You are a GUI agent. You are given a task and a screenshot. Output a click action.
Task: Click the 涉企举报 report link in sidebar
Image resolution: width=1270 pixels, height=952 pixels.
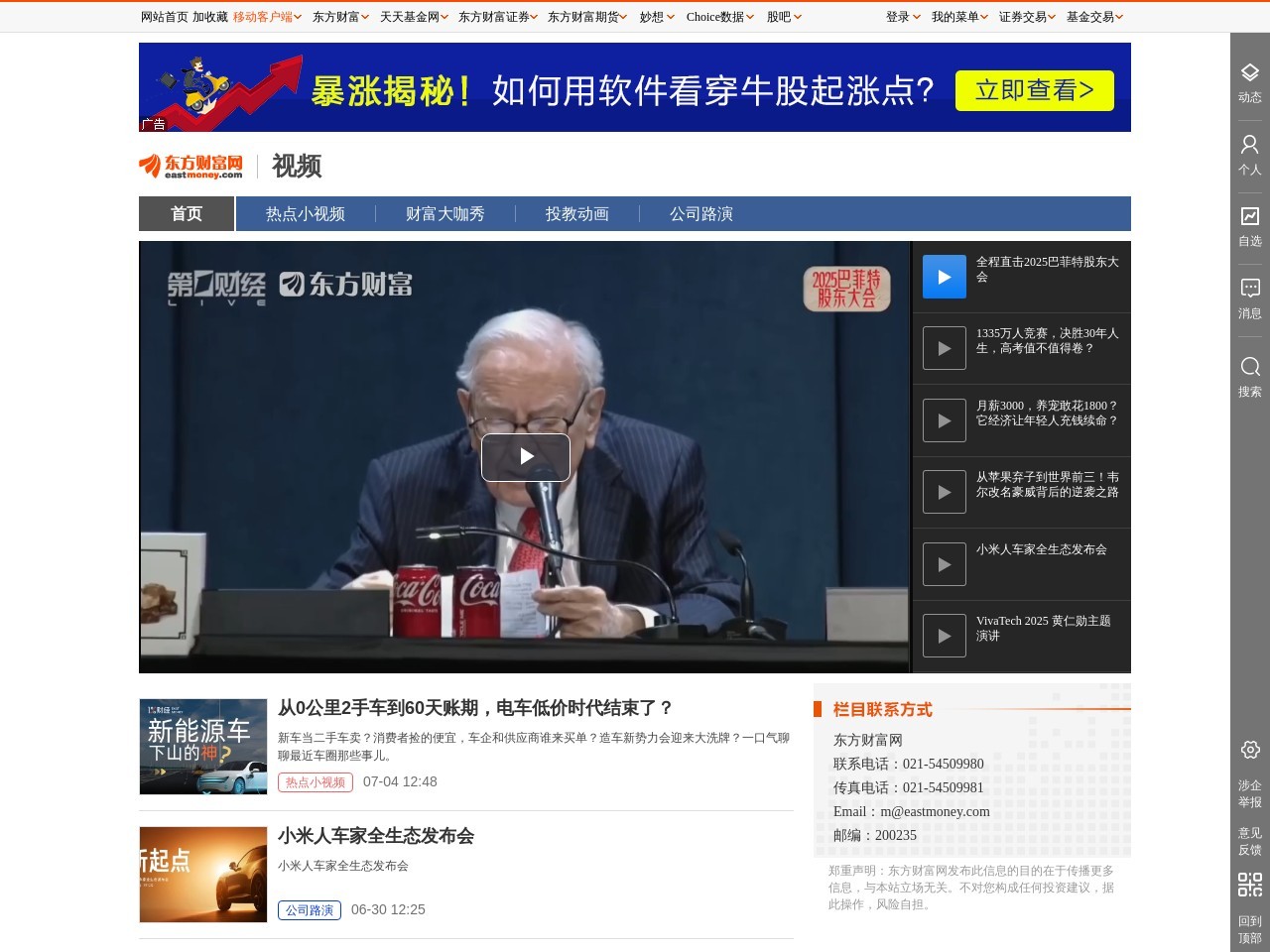click(x=1250, y=793)
